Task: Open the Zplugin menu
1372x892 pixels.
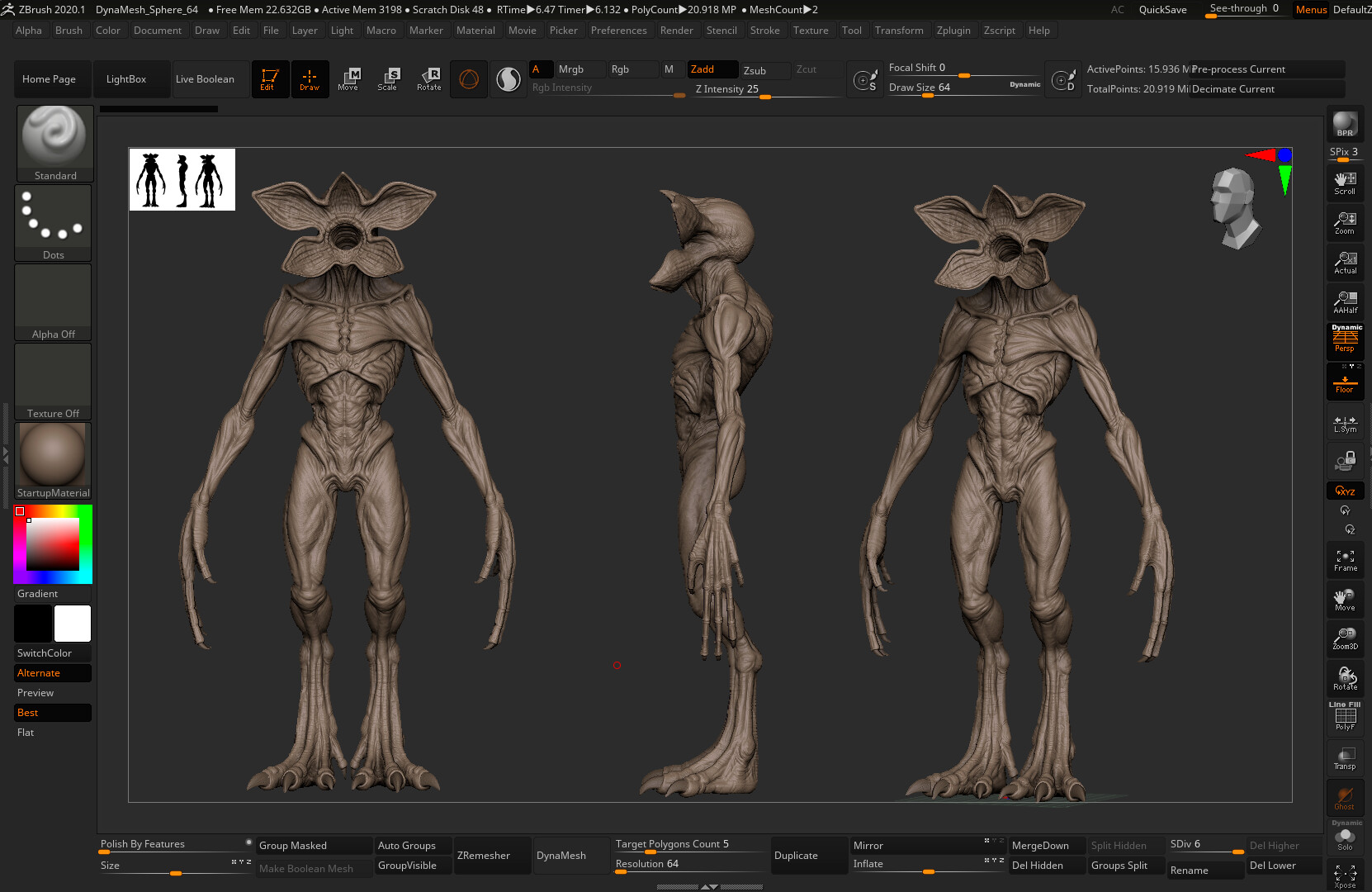Action: pos(953,31)
